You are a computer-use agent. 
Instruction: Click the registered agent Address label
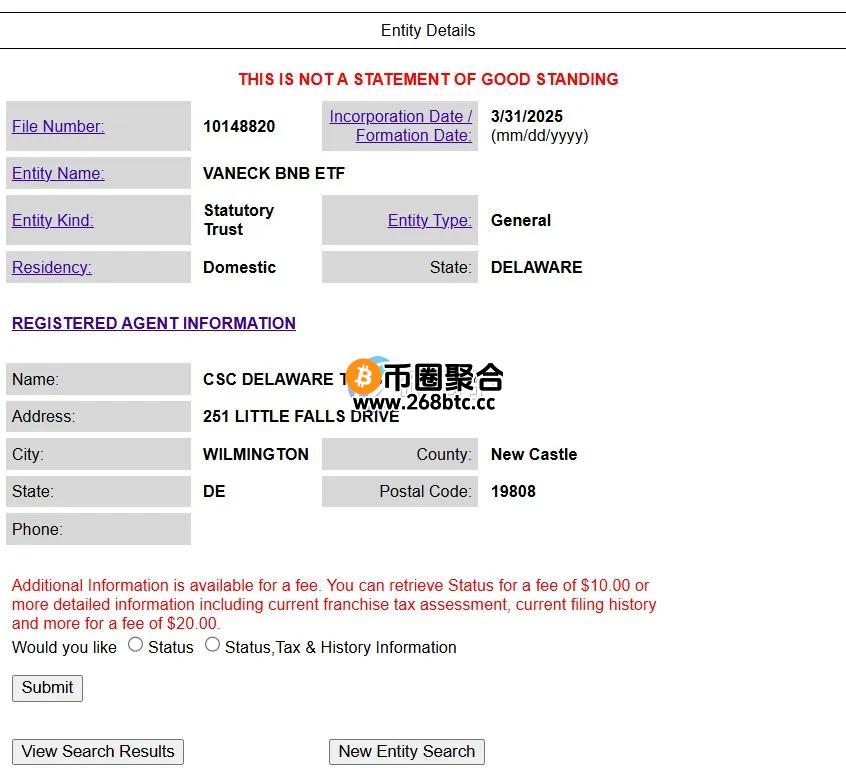click(44, 416)
